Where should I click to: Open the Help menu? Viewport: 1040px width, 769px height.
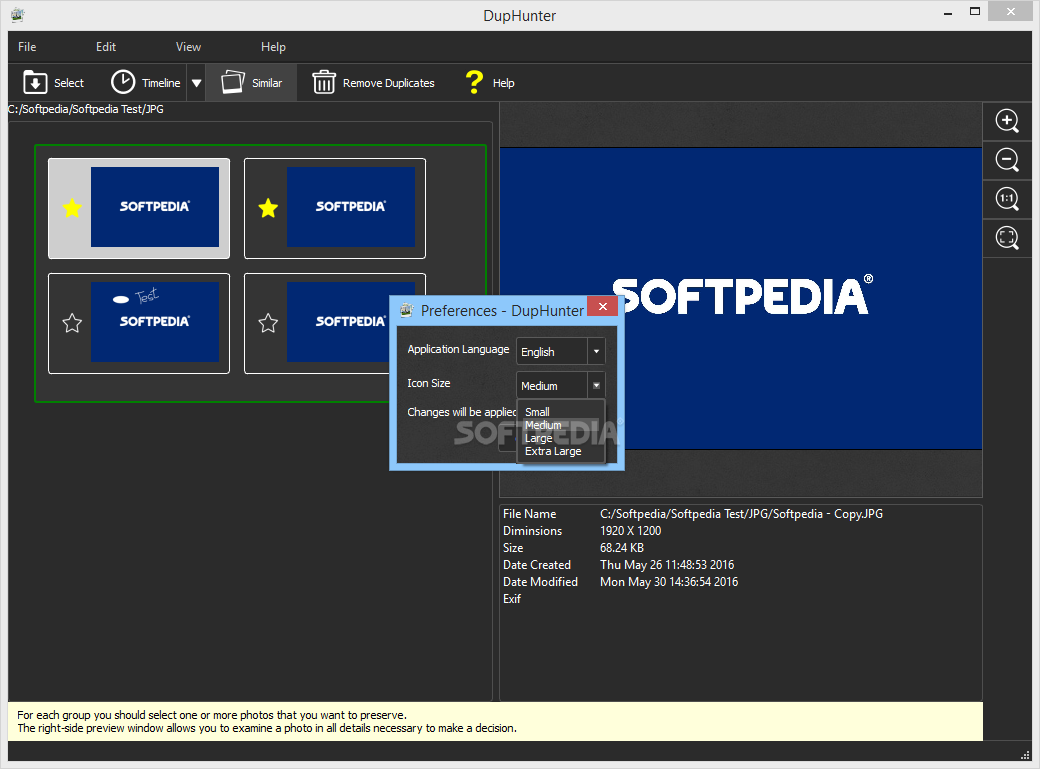(x=273, y=47)
